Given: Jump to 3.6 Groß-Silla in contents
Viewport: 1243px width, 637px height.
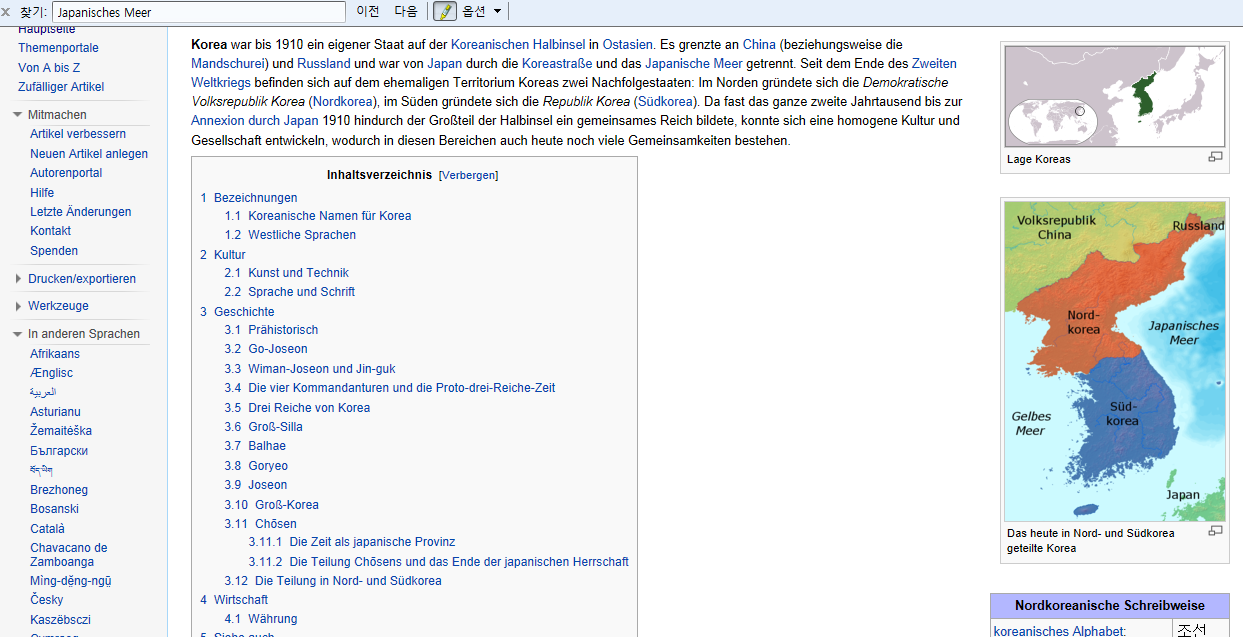Looking at the screenshot, I should pos(263,427).
